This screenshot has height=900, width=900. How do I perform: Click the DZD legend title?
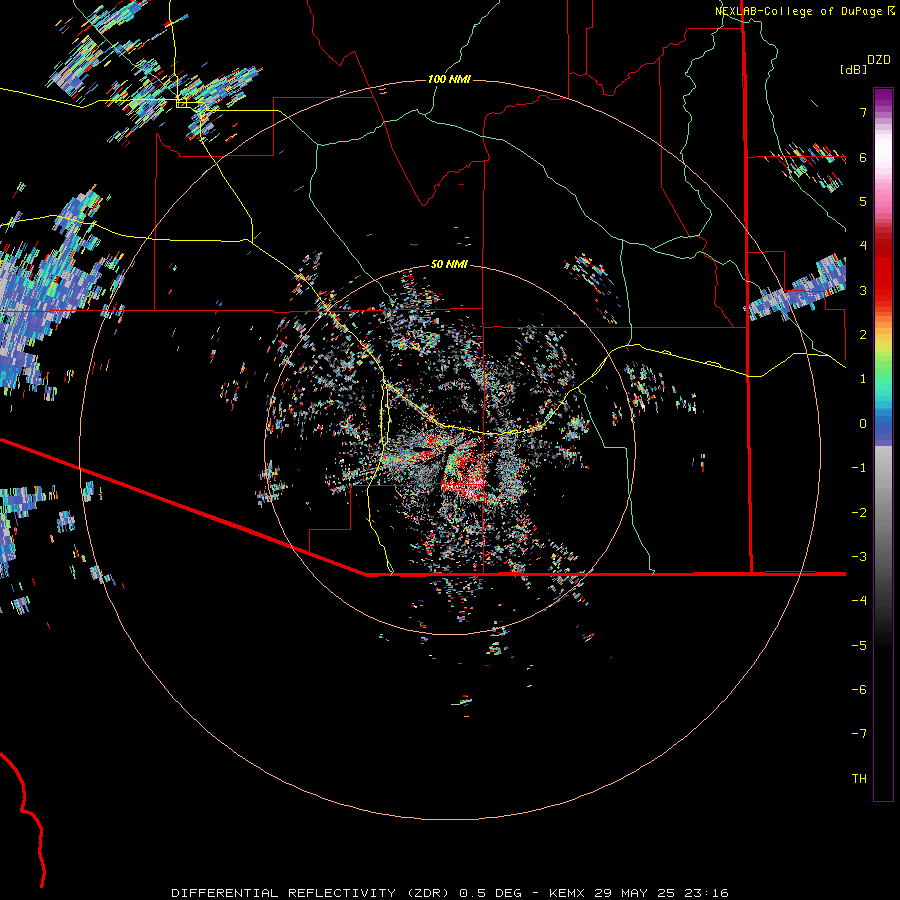(x=879, y=60)
